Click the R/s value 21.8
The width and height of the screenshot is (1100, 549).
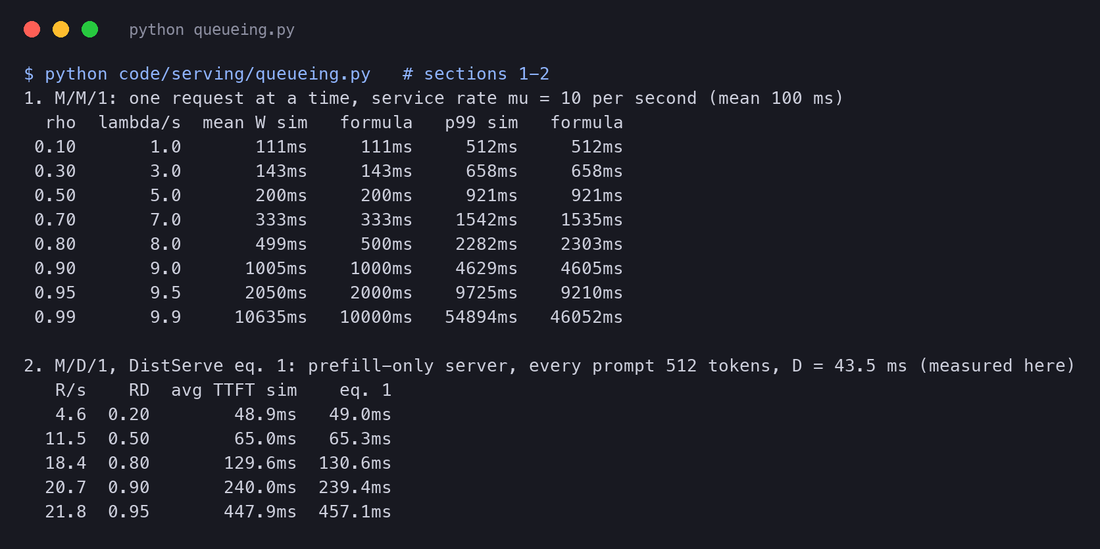point(66,512)
